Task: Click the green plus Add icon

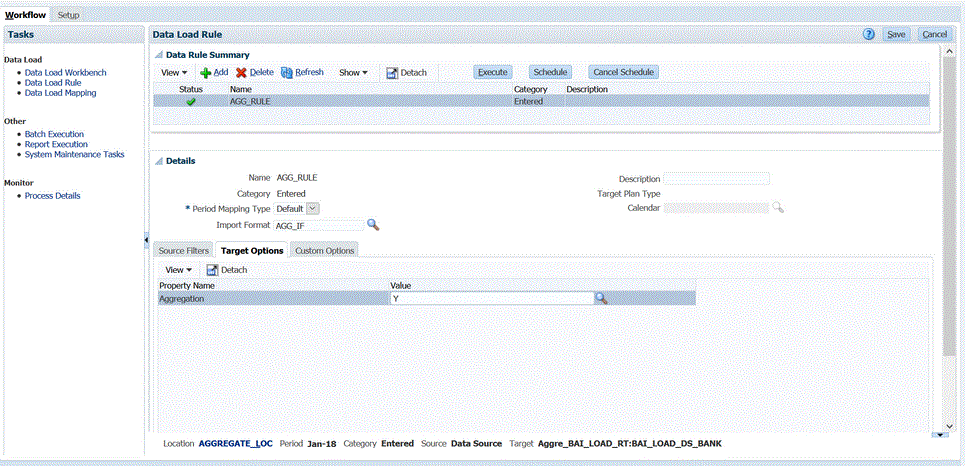Action: click(205, 73)
